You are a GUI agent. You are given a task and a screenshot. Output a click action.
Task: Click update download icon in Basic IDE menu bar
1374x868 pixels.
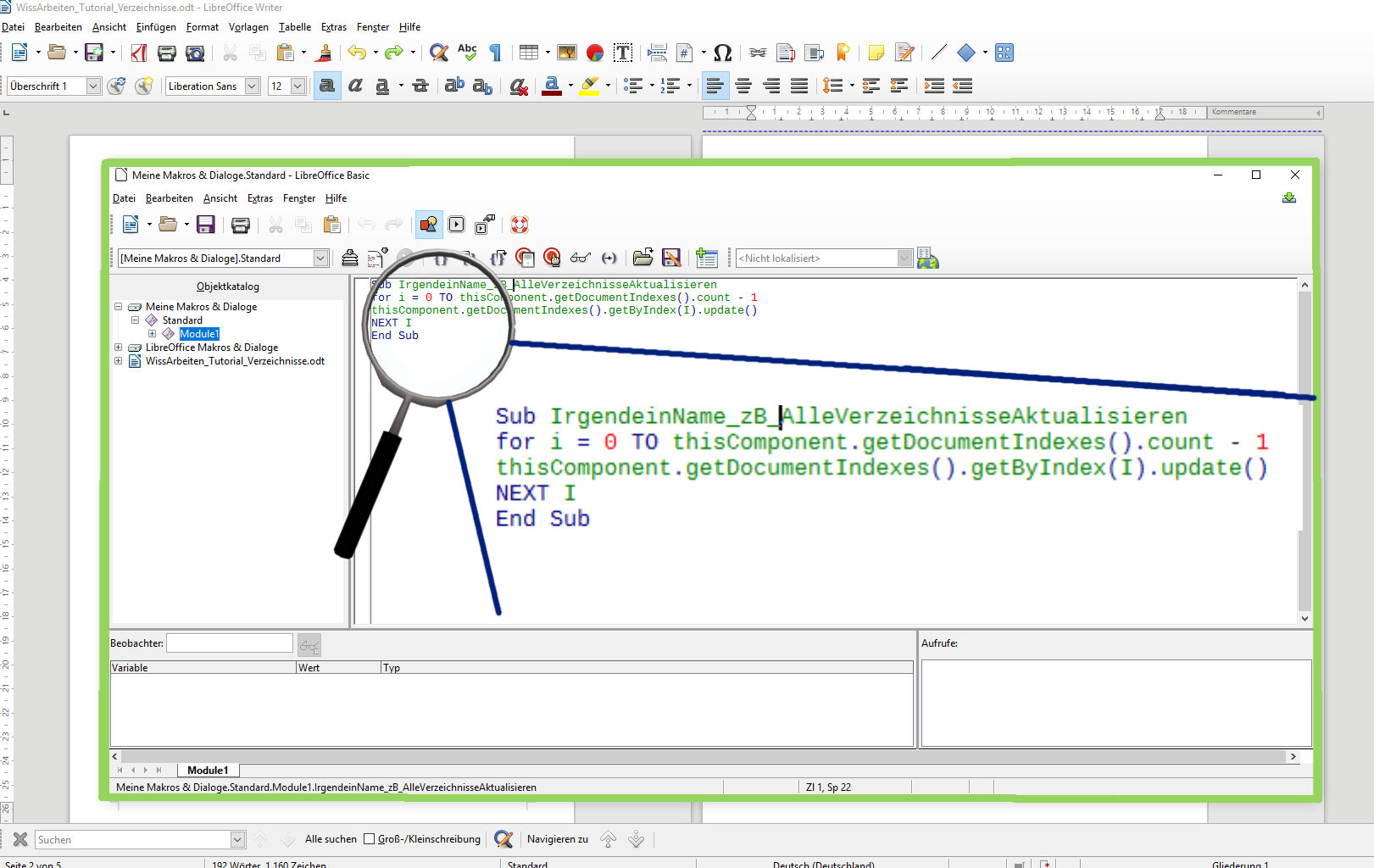1289,198
